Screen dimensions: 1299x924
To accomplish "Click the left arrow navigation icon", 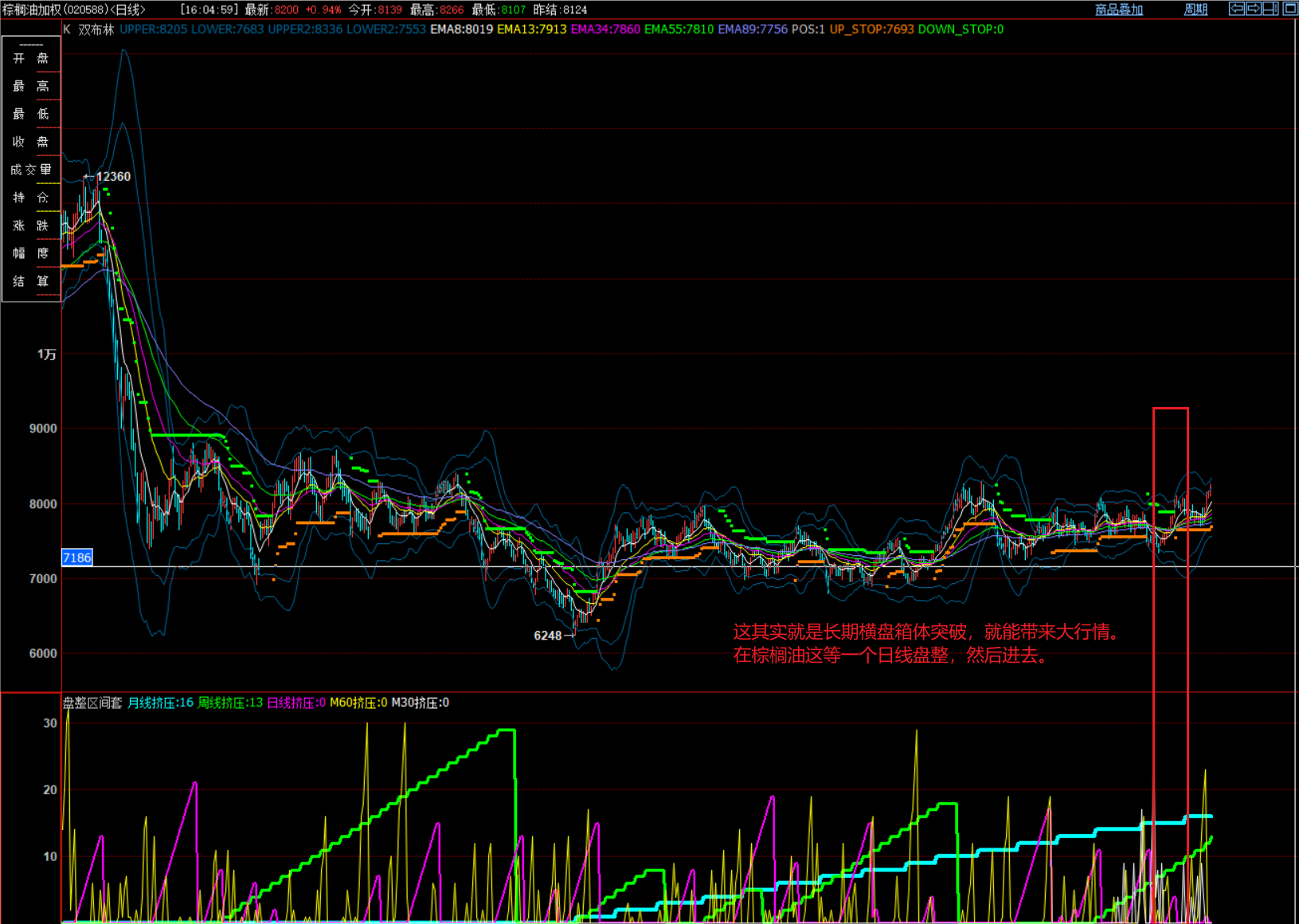I will [x=1237, y=9].
